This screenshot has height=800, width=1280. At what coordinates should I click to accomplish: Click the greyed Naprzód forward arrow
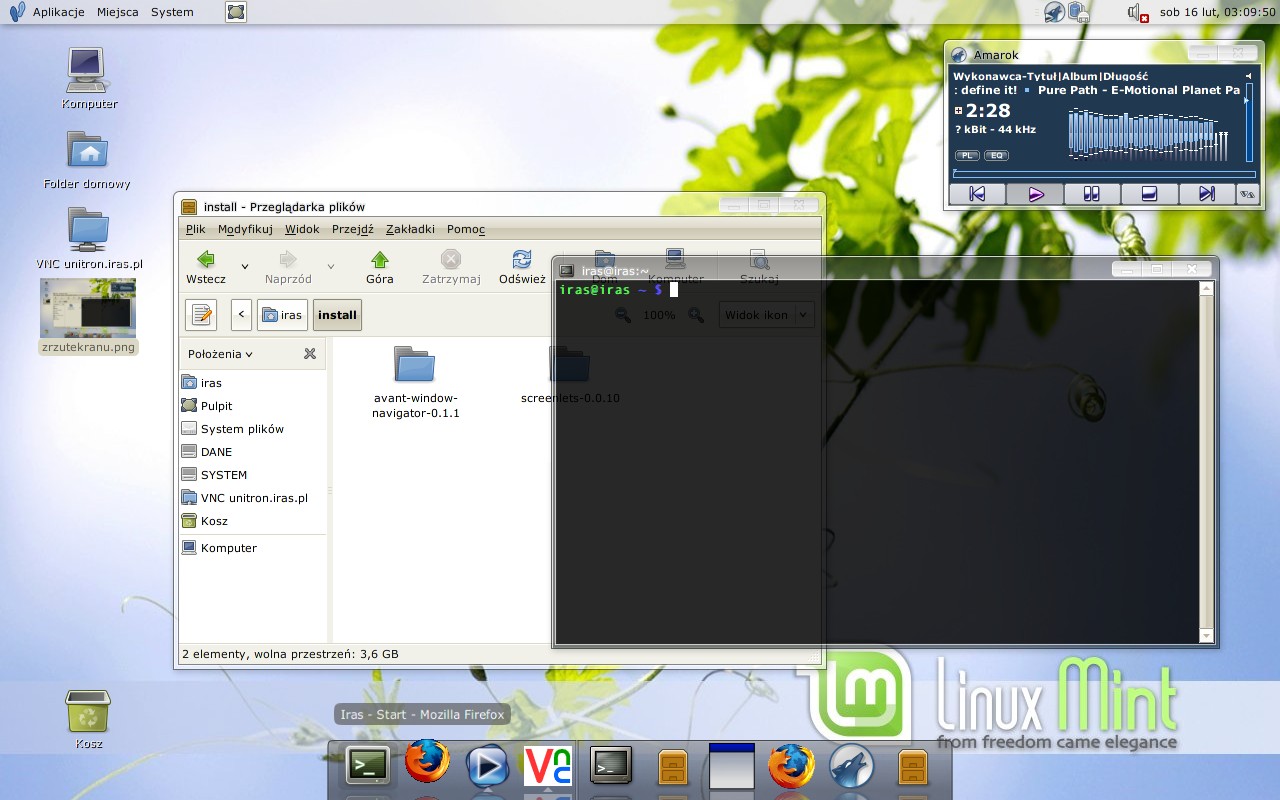288,260
